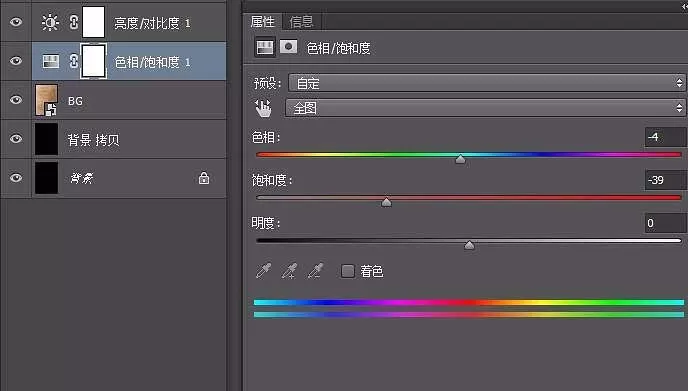This screenshot has height=391, width=688.
Task: Click the 色相 value field showing -4
Action: [665, 137]
